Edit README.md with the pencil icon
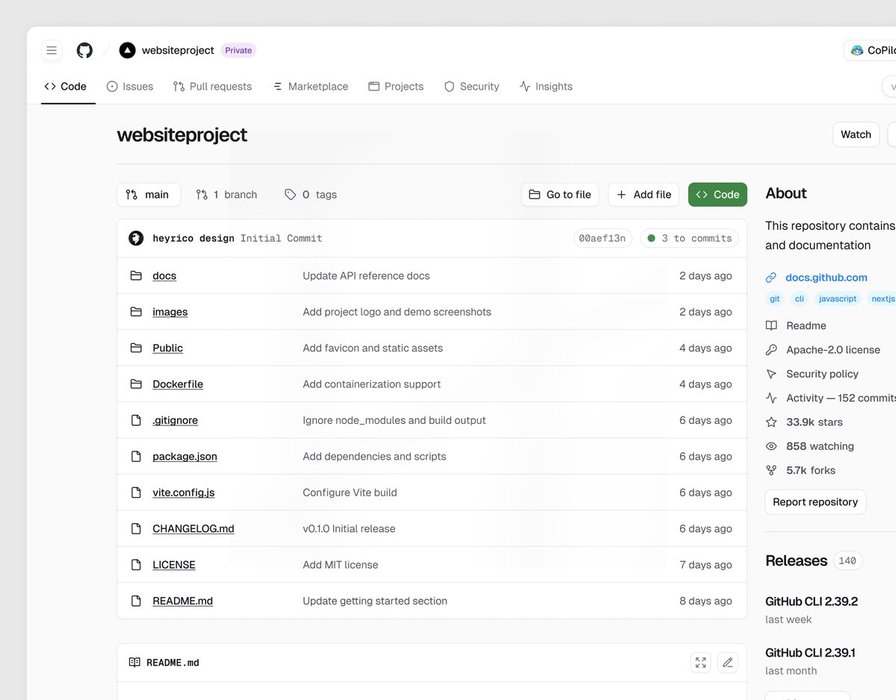 [727, 662]
